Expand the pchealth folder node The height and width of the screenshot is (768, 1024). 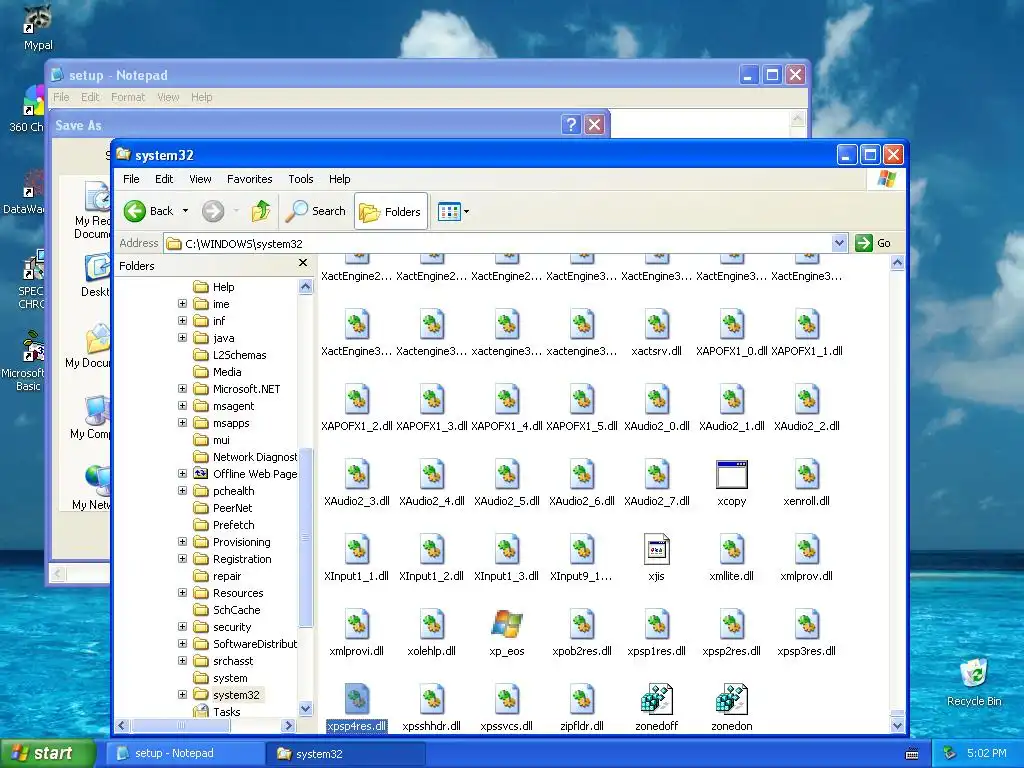point(183,490)
